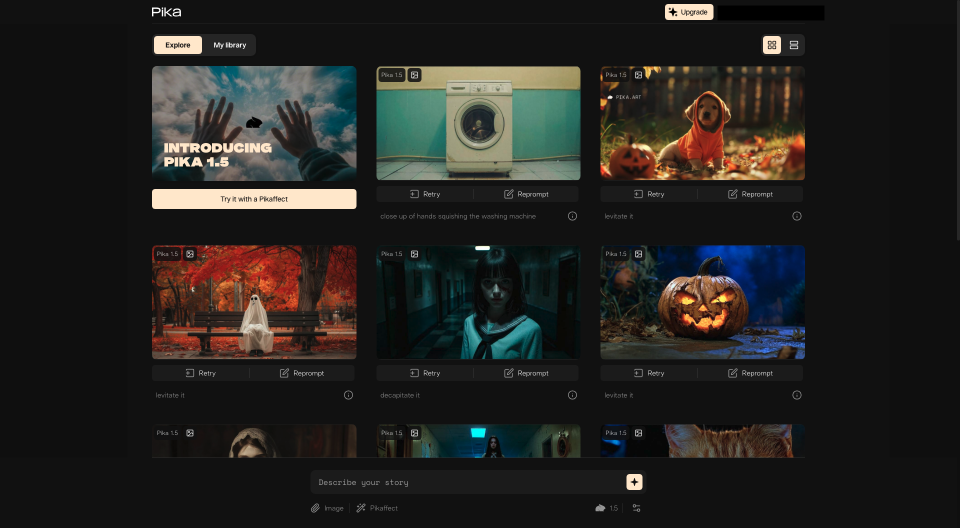Open Introducing Pika 1.5 banner thumbnail

[x=254, y=123]
